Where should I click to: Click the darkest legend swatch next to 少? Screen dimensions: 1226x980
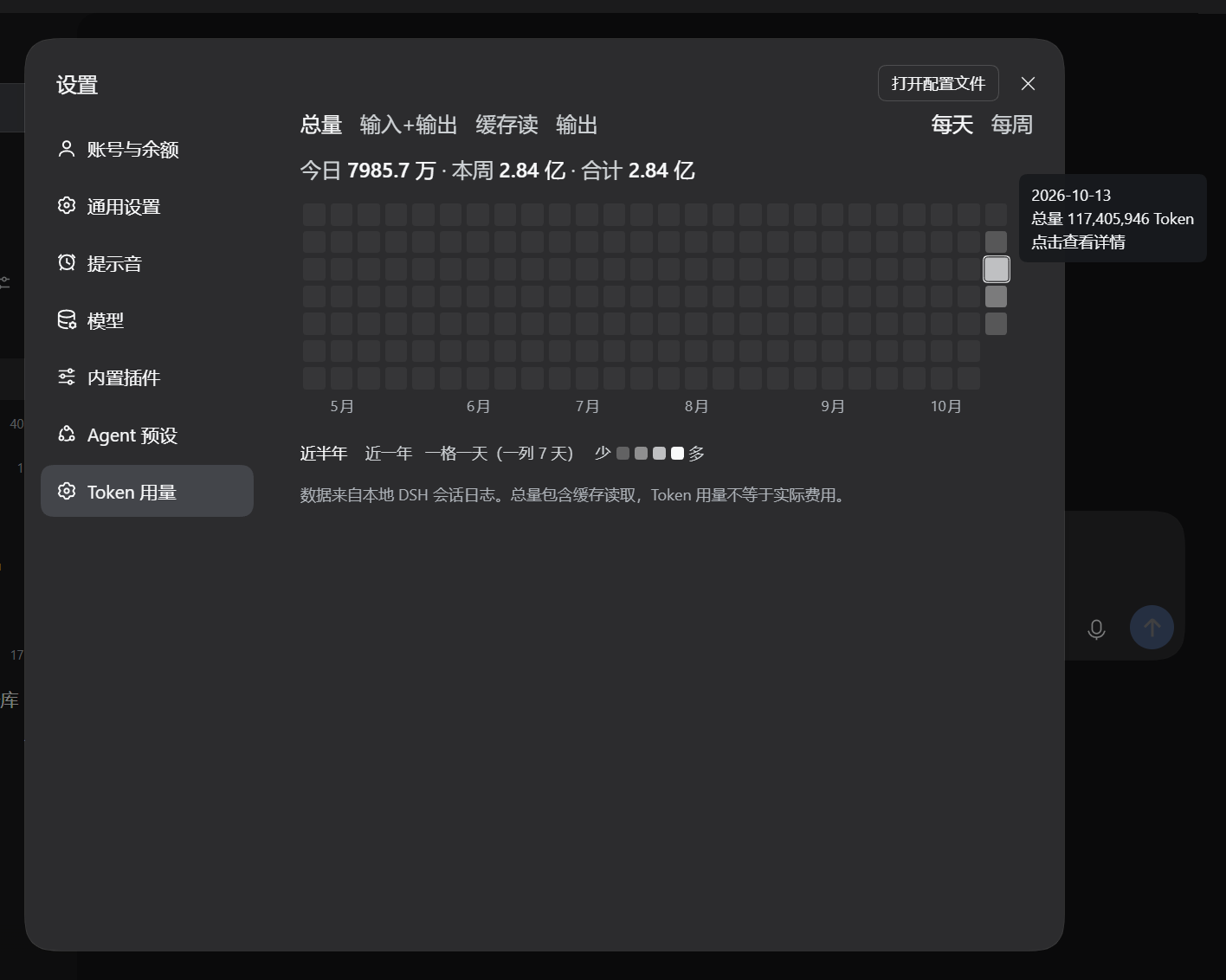623,453
